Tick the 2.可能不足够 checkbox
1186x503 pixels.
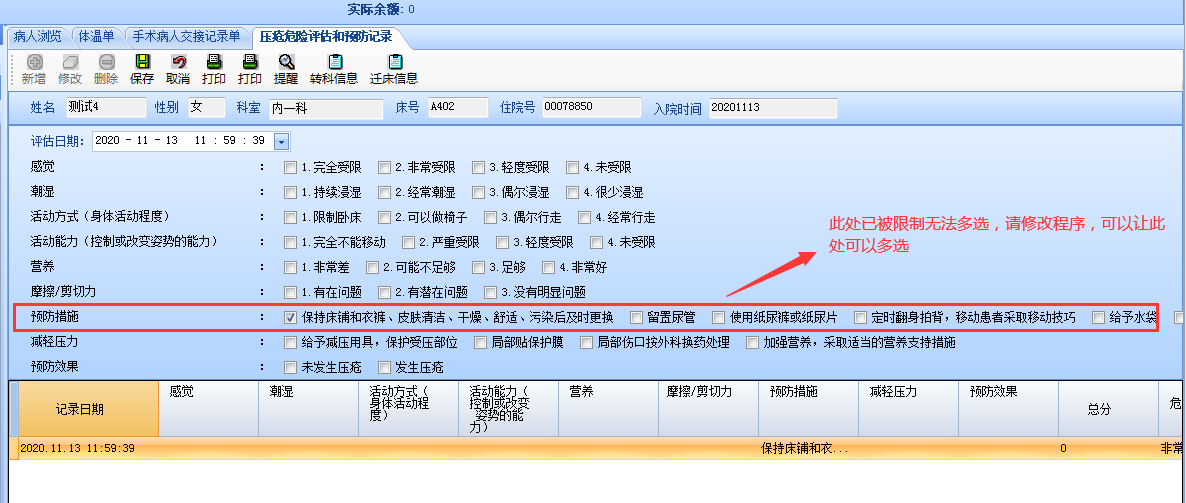(372, 267)
